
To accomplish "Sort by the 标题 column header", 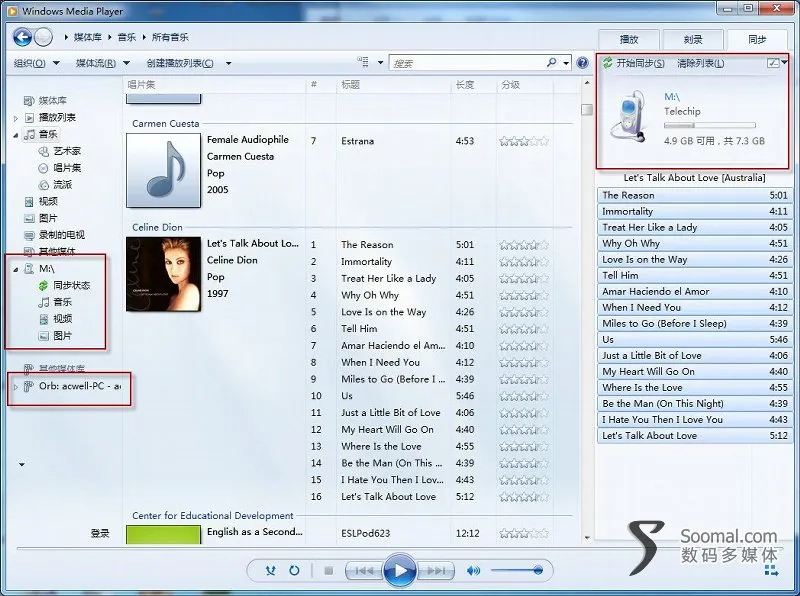I will click(x=351, y=85).
